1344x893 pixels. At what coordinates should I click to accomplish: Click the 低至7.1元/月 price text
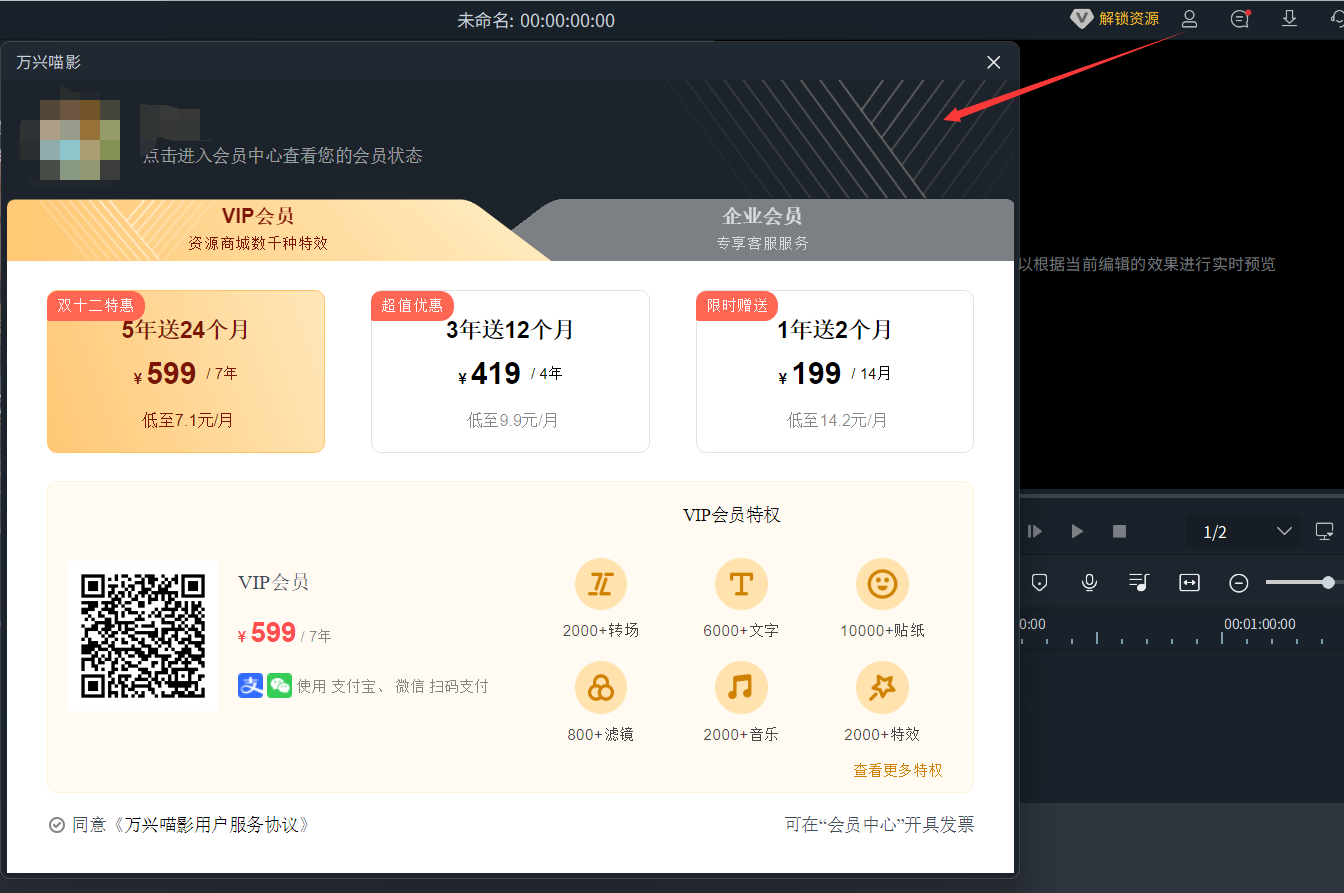[187, 420]
